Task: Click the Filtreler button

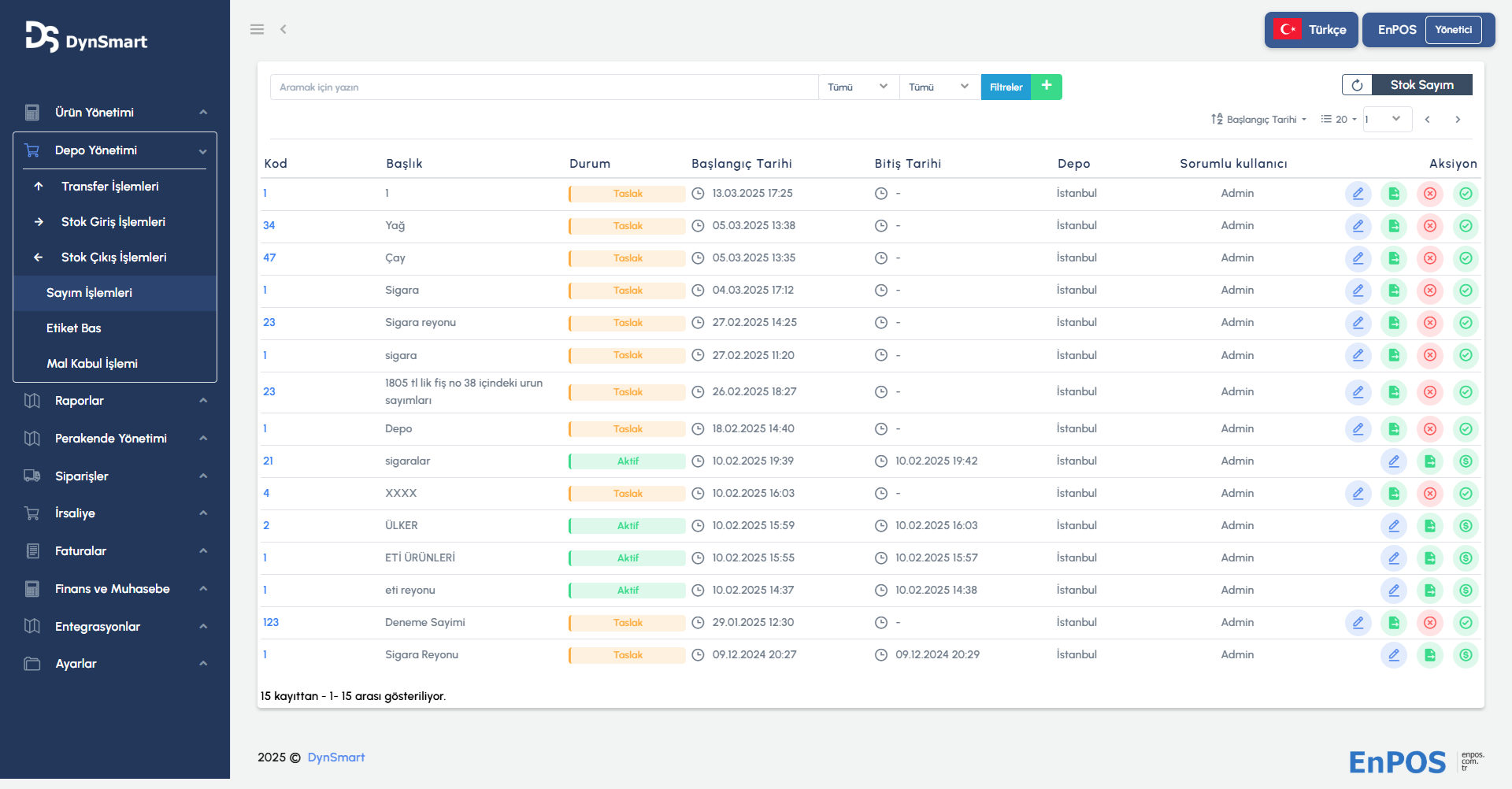Action: coord(1006,87)
